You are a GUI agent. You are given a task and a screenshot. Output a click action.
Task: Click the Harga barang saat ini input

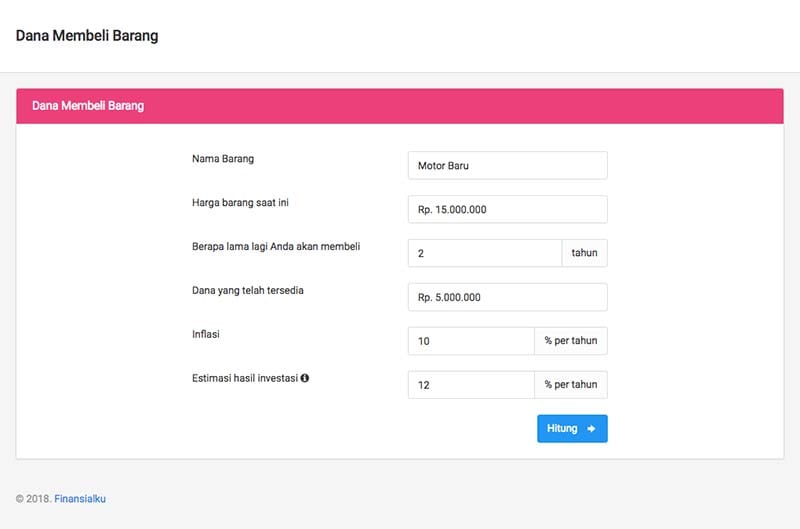(x=507, y=210)
